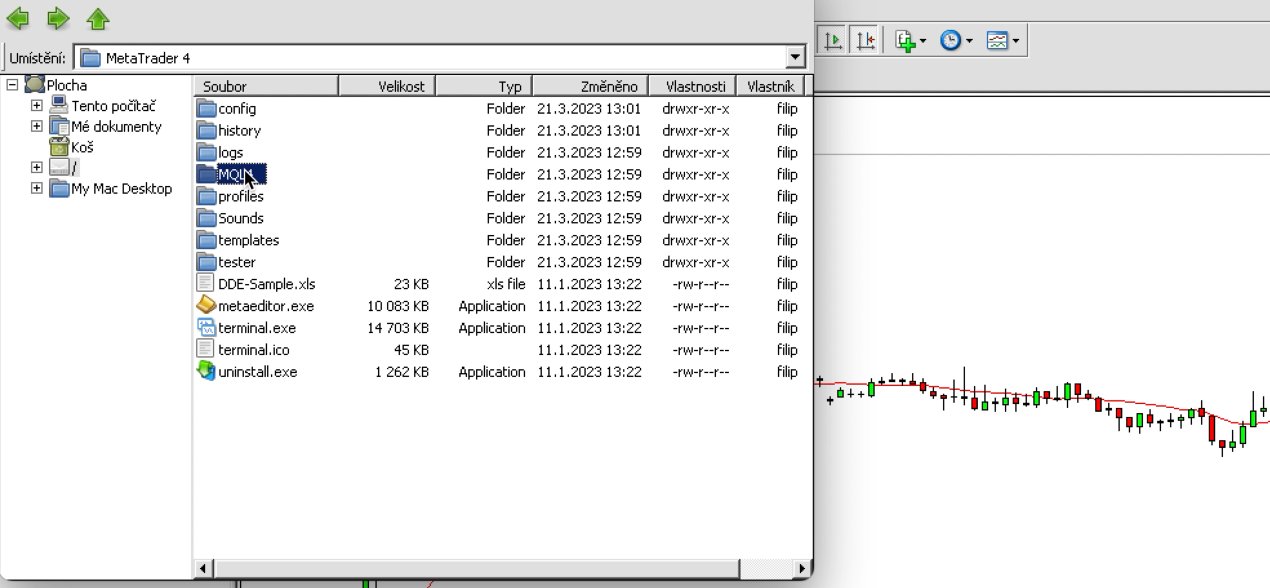Toggle Chart Shift in MetaTrader toolbar
Screen dimensions: 1270x588
[866, 41]
